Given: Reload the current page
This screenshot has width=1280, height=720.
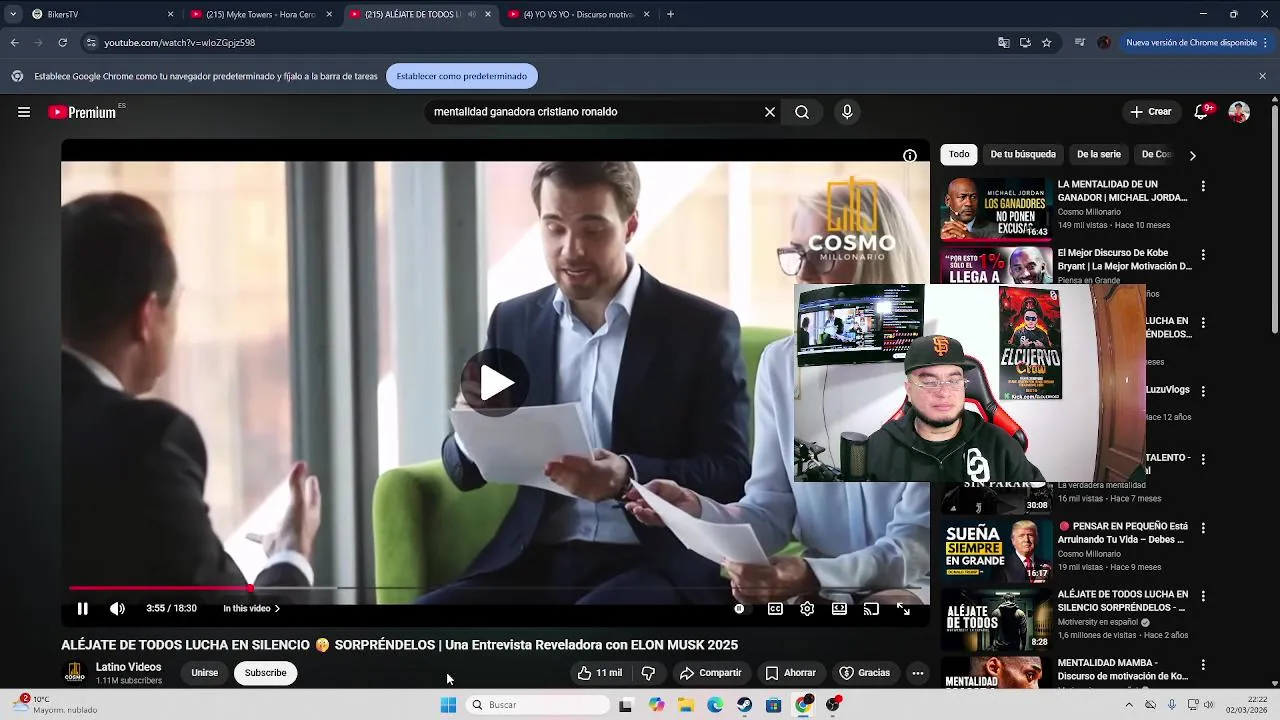Looking at the screenshot, I should coord(62,43).
